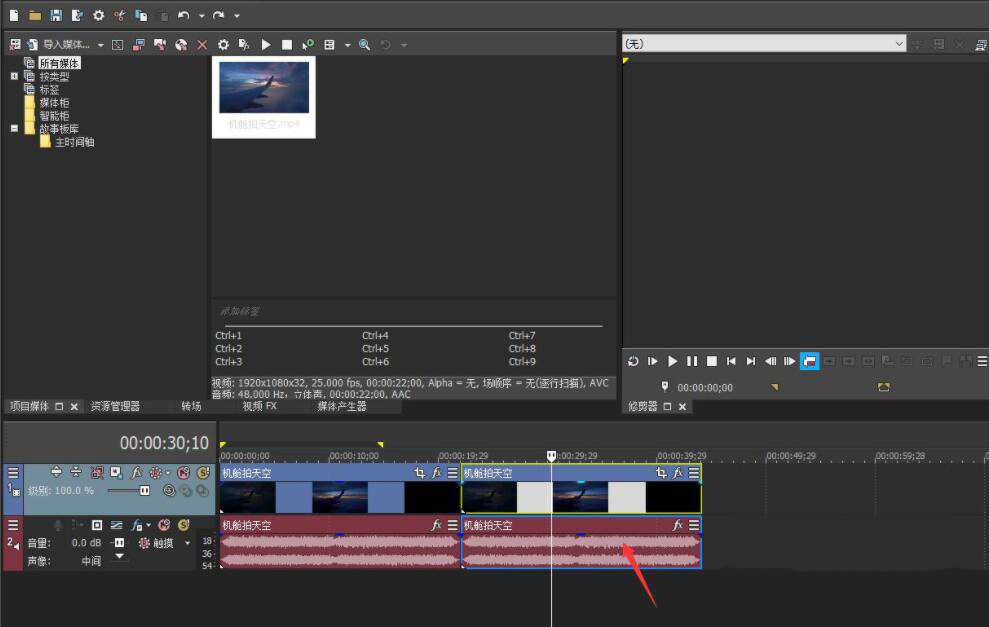Open event pan/crop on first video clip
Screen dimensions: 989x627
coord(421,473)
